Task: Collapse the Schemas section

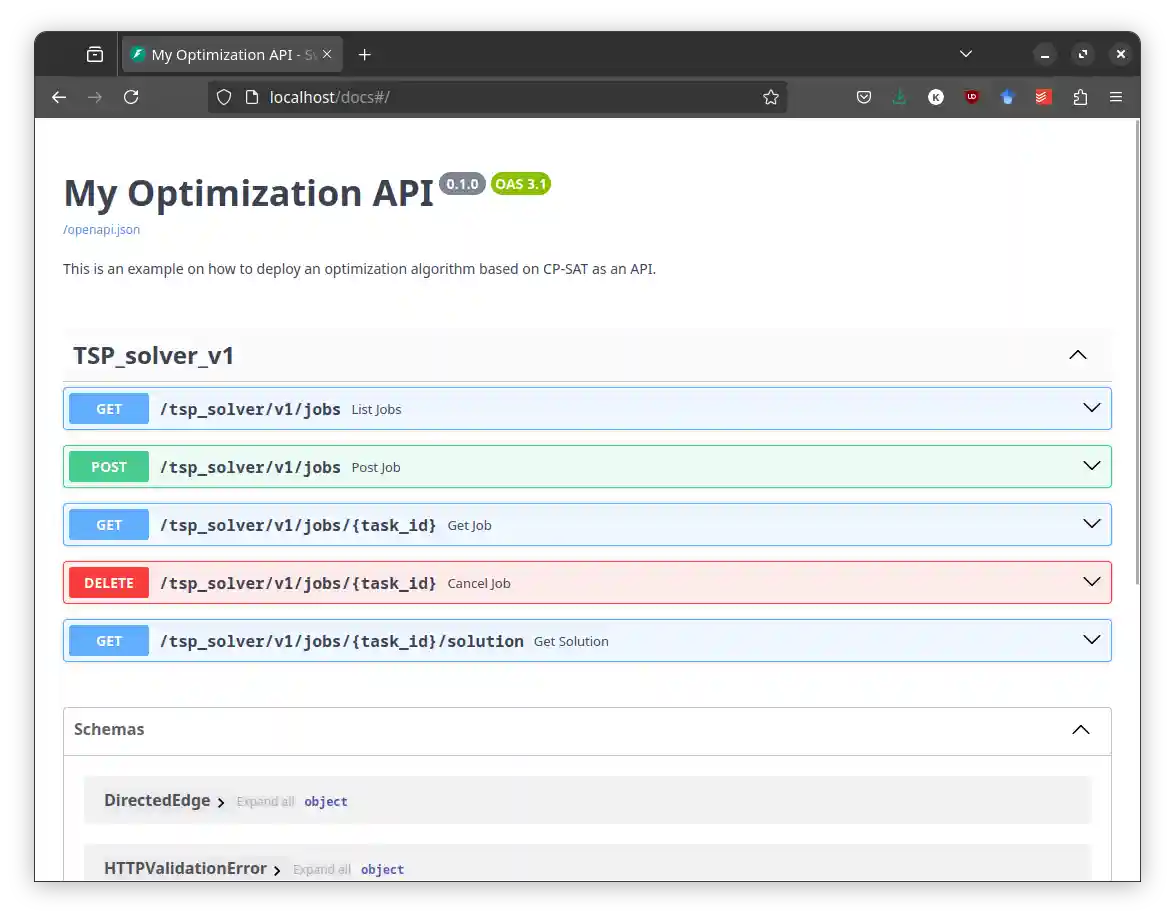Action: click(1080, 730)
